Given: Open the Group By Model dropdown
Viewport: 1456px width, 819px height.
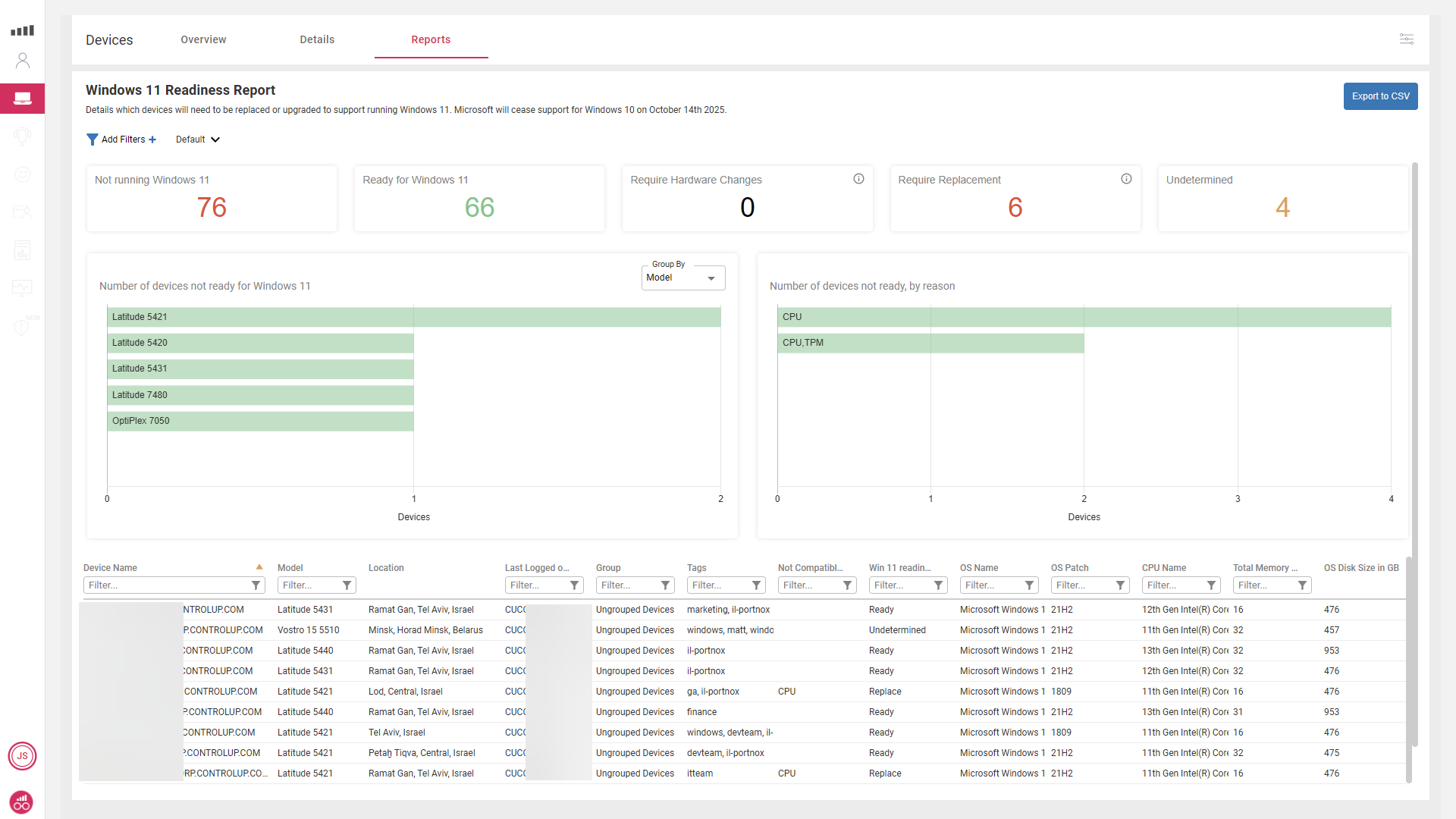Looking at the screenshot, I should 682,278.
